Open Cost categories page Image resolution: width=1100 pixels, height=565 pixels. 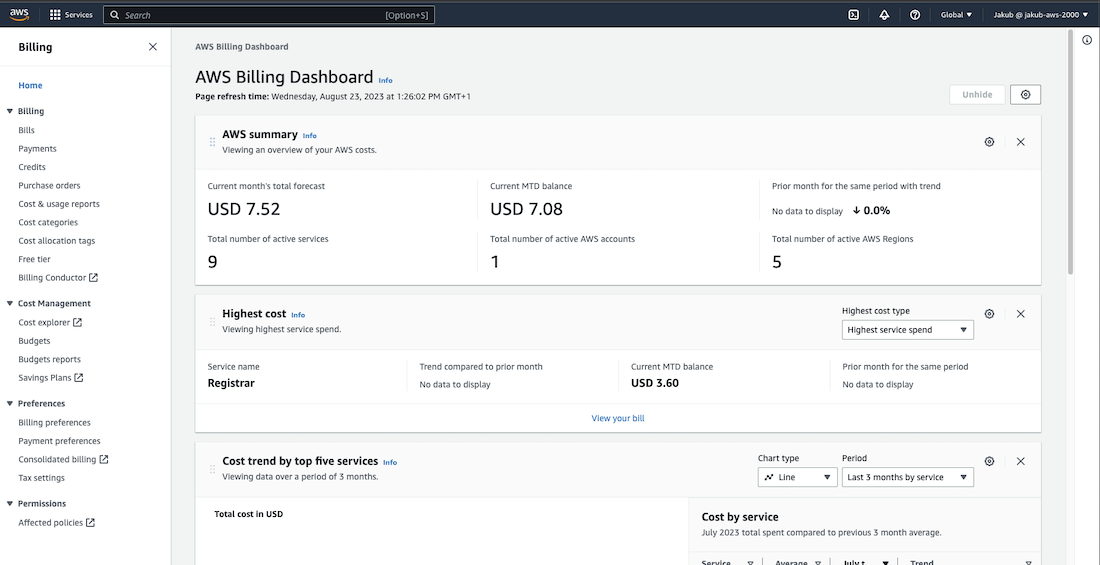tap(48, 222)
